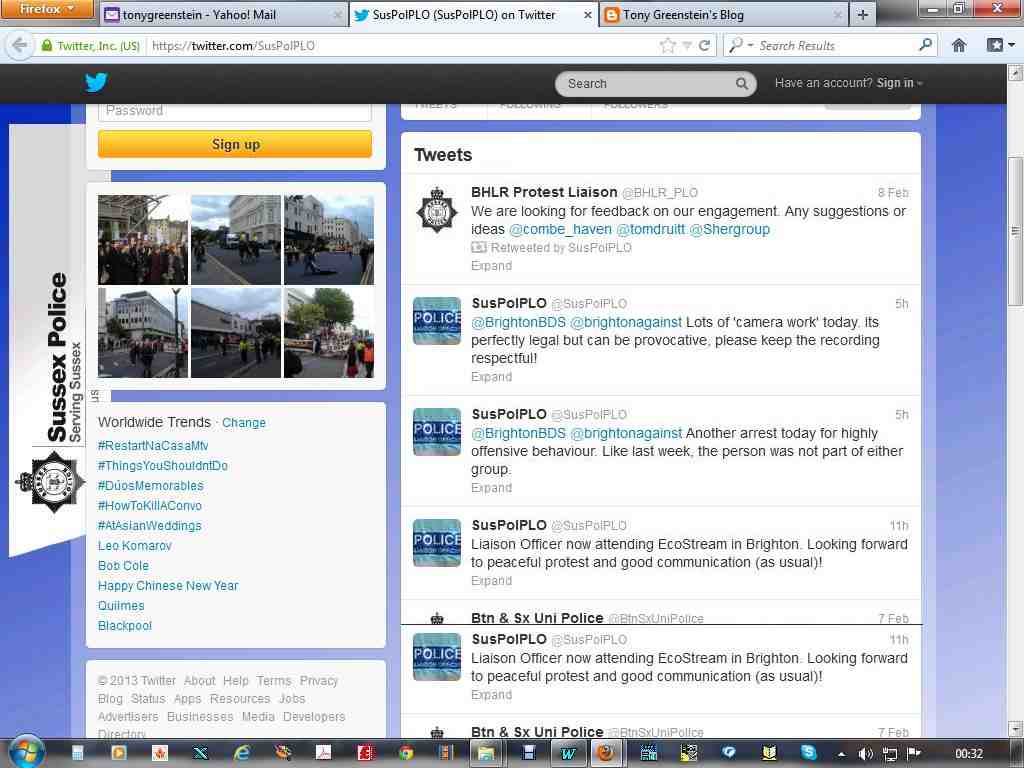Click the magnifier in Twitter search
Screen dimensions: 1024x768
(741, 84)
